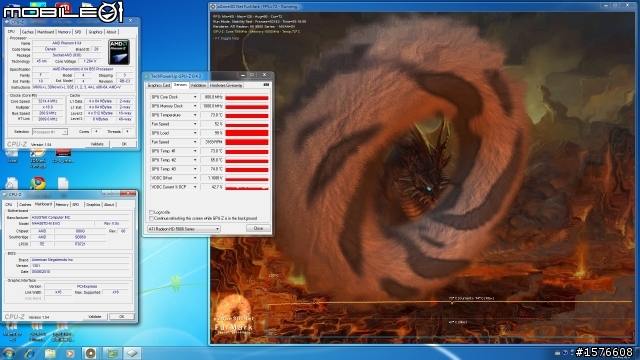
Task: Open Fan Speed percent sensor dropdown arrow
Action: pos(195,124)
